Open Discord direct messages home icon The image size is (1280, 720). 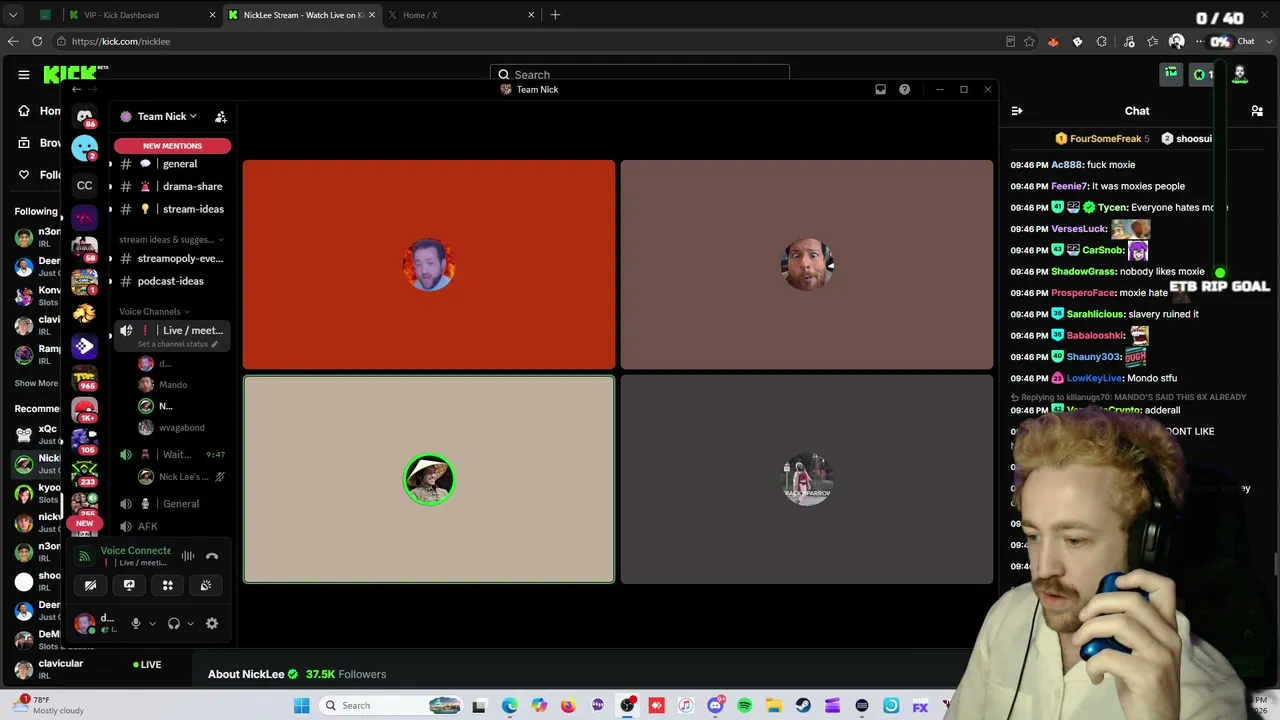(x=85, y=116)
